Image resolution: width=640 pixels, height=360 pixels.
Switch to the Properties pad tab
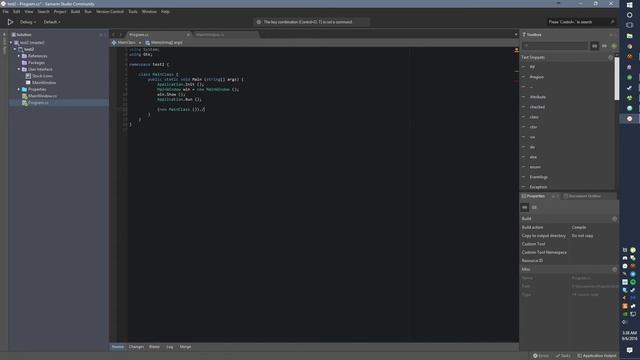tap(533, 196)
